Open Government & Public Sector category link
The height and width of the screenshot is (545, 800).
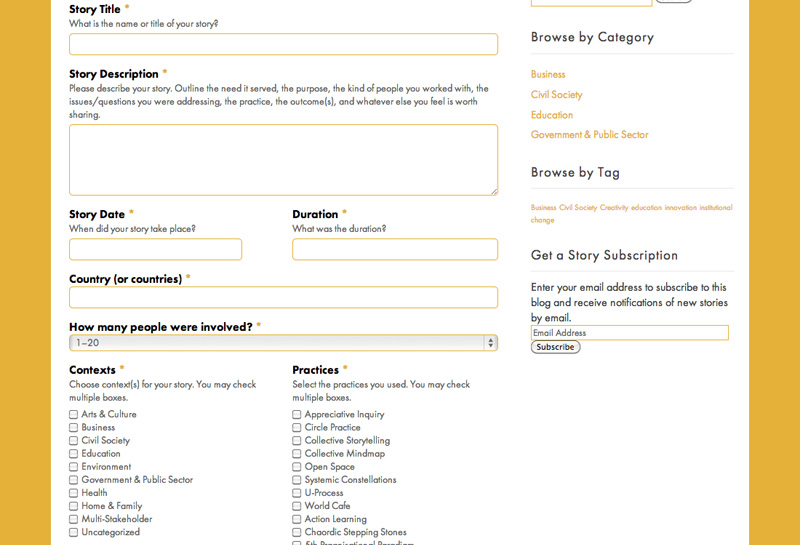(x=589, y=135)
